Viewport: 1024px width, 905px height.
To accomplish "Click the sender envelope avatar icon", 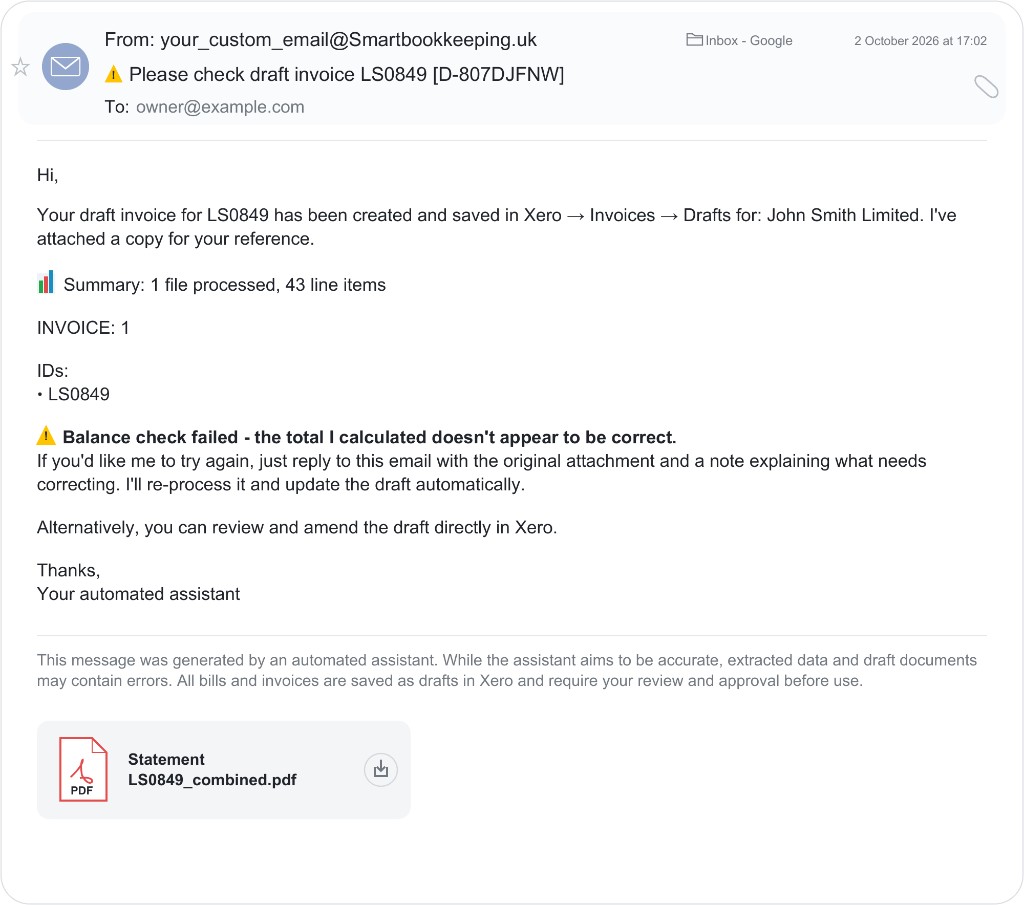I will tap(65, 67).
